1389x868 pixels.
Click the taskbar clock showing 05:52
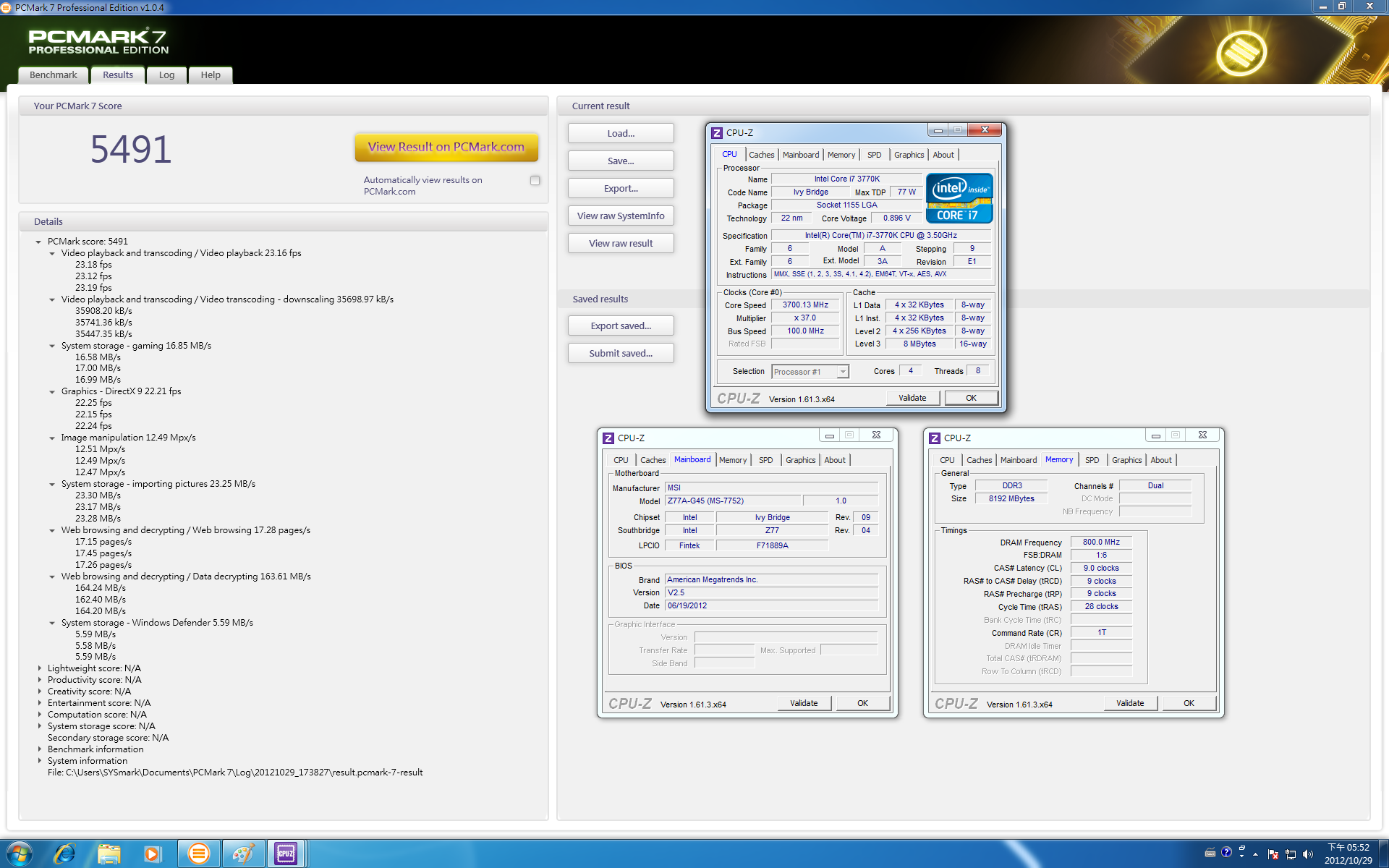tap(1348, 854)
